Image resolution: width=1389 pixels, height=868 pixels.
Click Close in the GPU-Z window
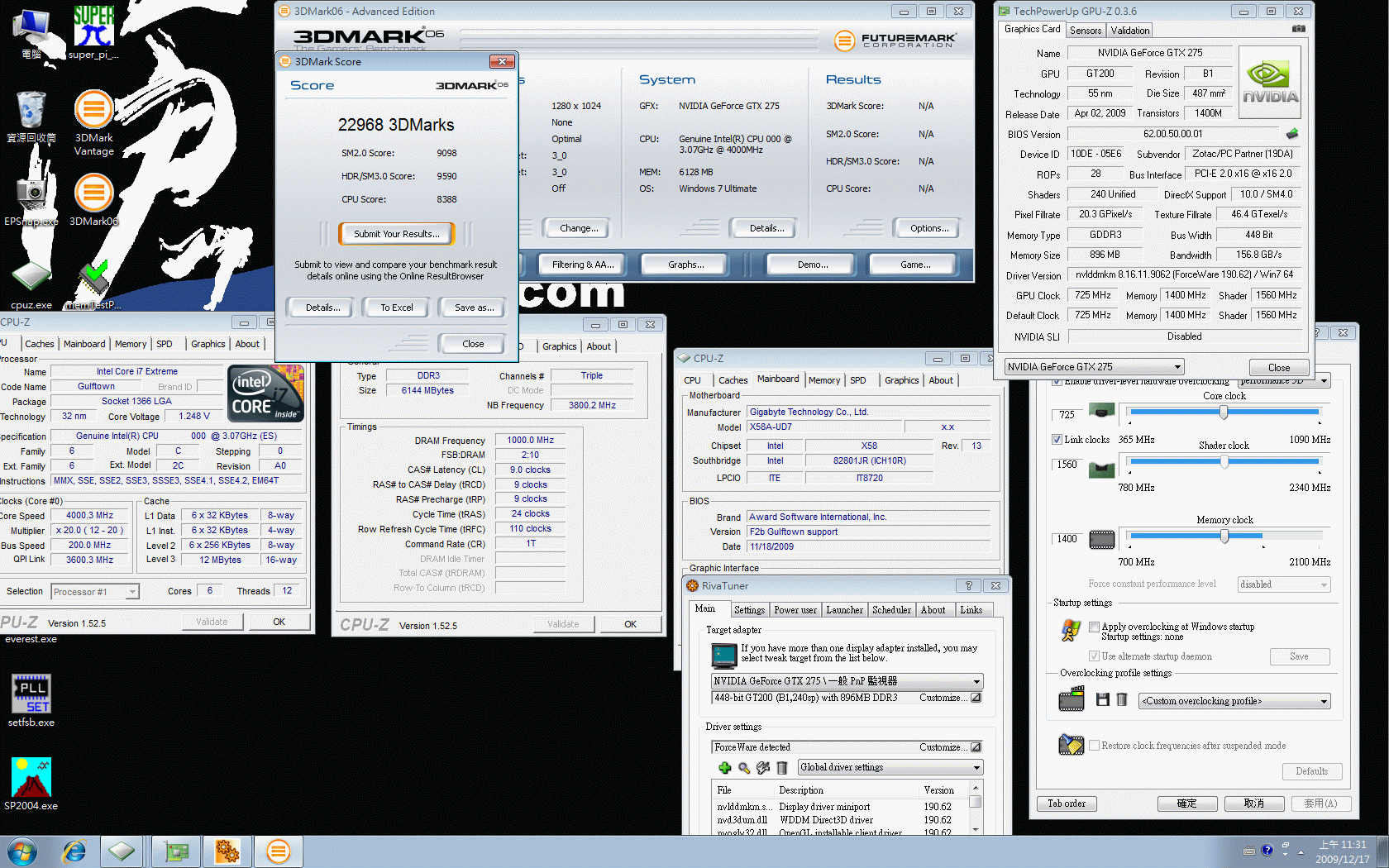[x=1278, y=368]
